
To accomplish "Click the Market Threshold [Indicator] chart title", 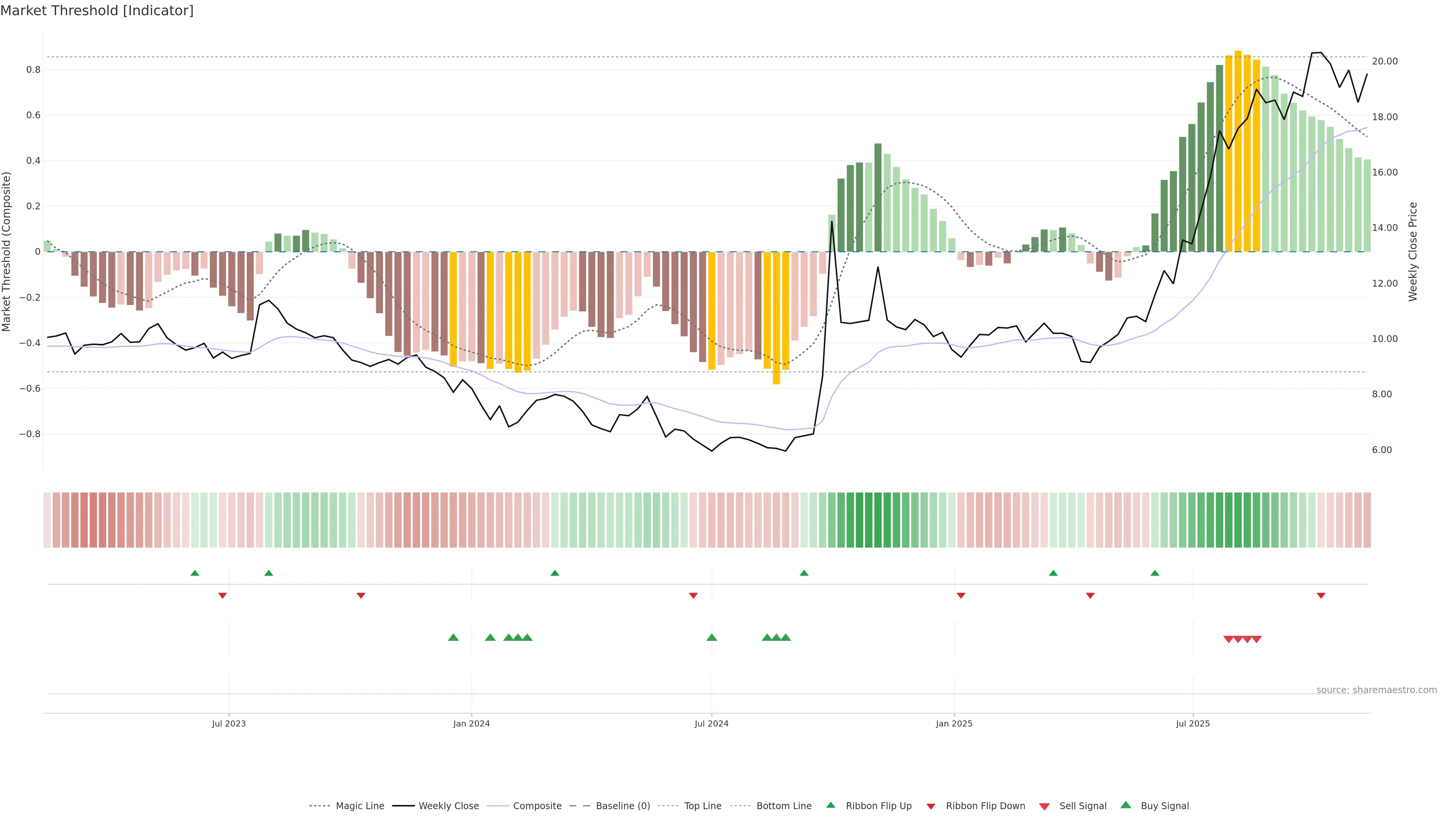I will click(97, 11).
